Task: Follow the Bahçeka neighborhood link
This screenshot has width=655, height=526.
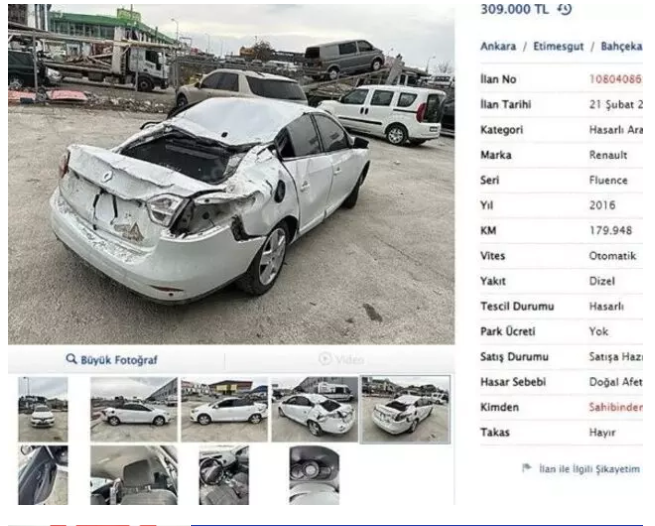Action: tap(622, 46)
